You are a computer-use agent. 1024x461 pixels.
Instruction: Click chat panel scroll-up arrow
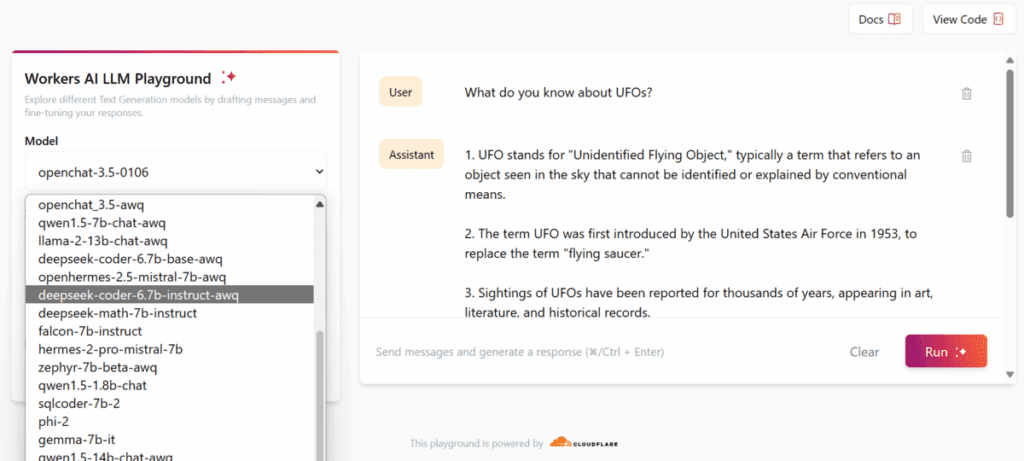click(1010, 60)
